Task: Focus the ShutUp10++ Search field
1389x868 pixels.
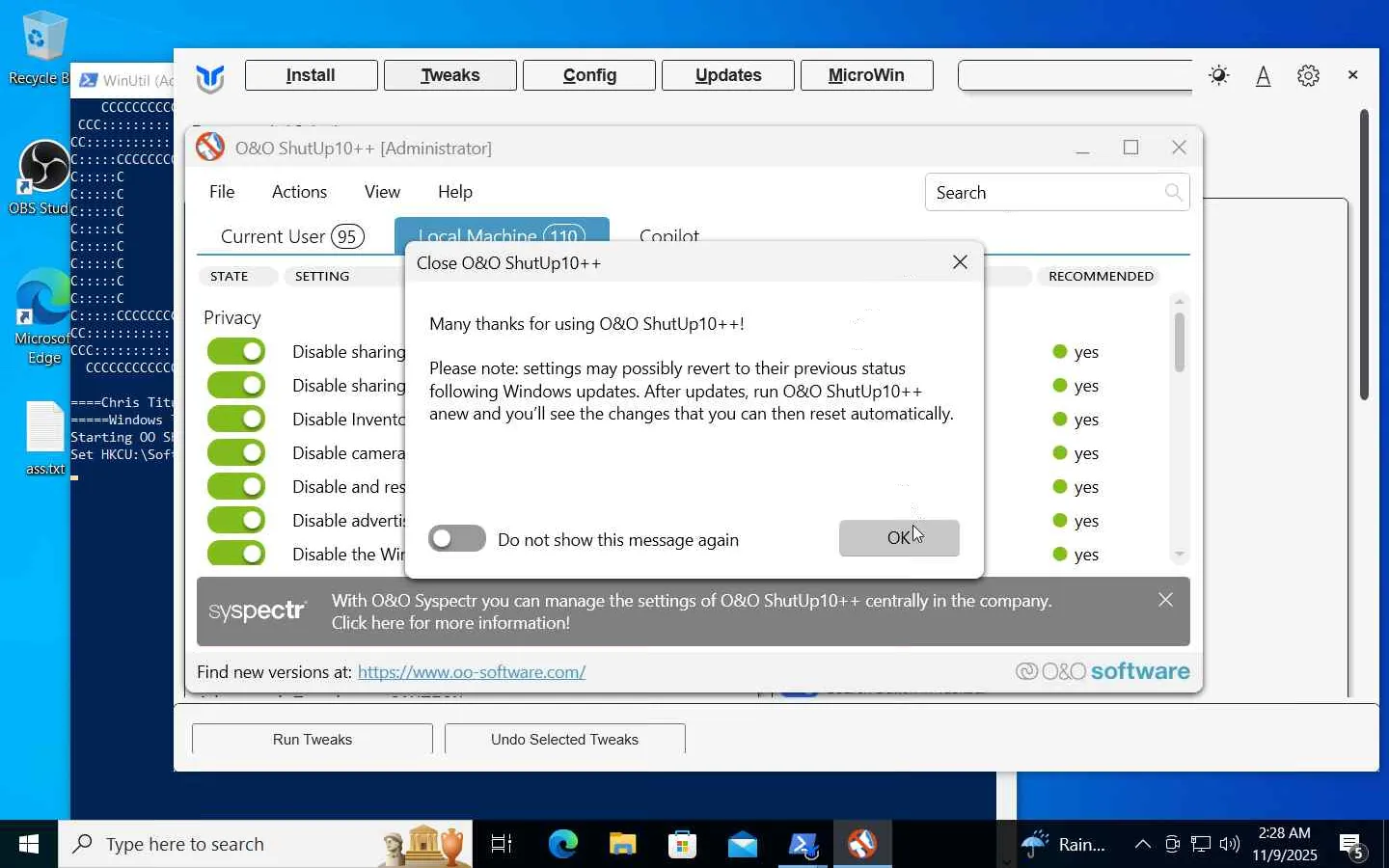Action: coord(1056,193)
